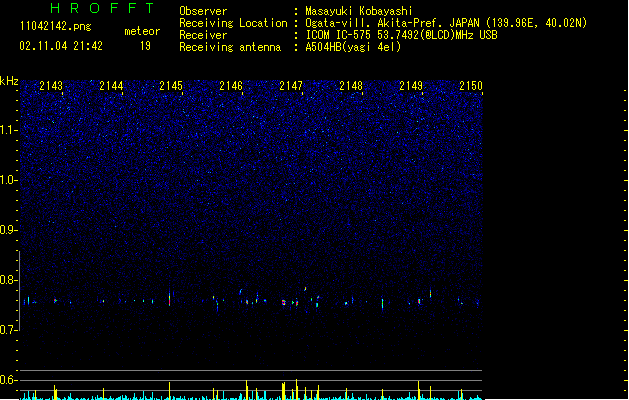Screen dimensions: 629x400
Task: Click the 2147 time marker
Action: click(x=291, y=86)
